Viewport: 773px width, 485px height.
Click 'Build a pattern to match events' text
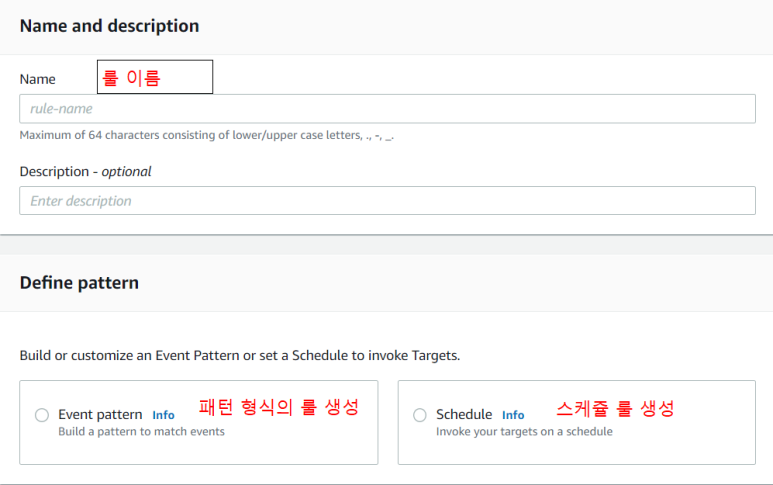pos(141,432)
